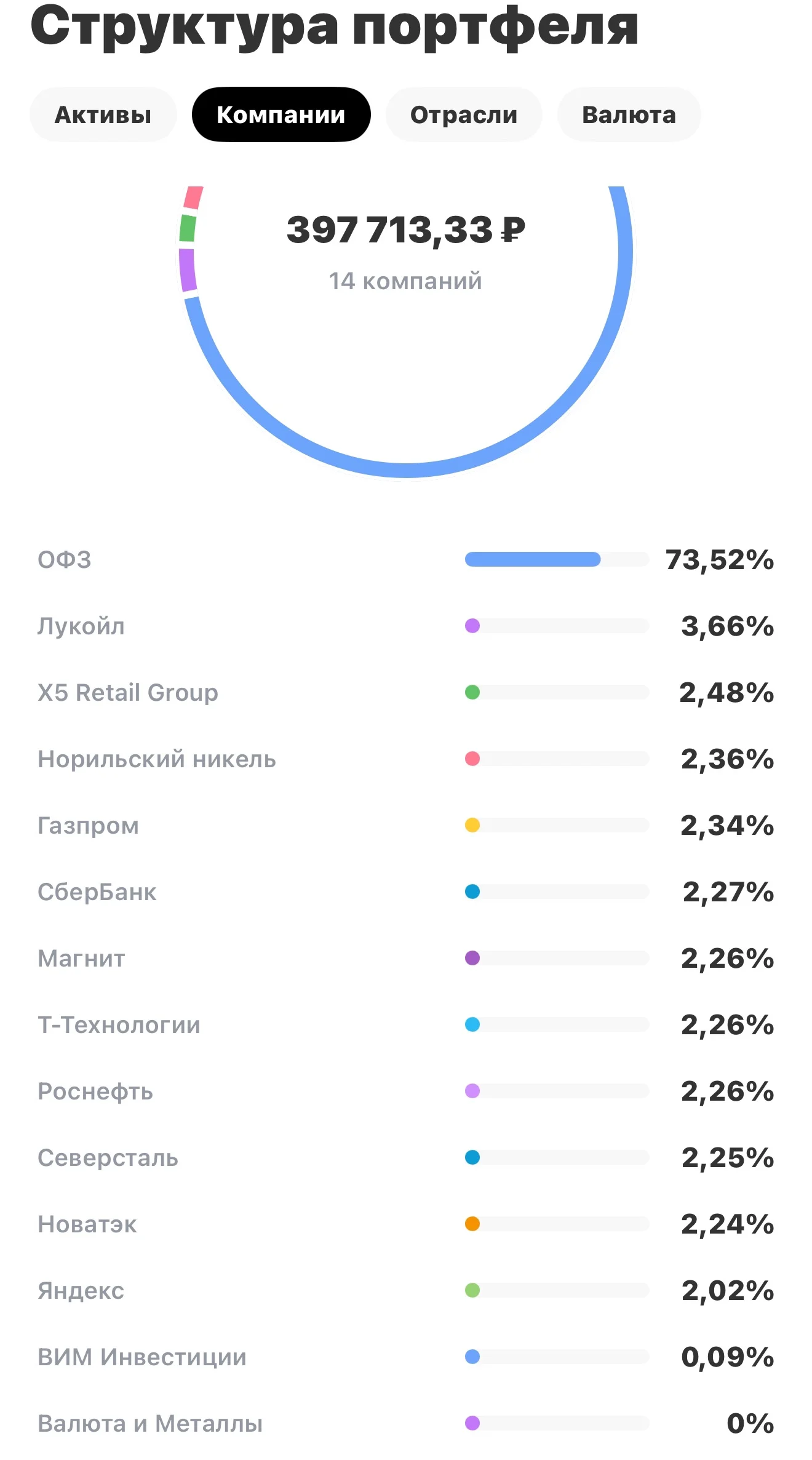Tap the blue ОФЗ progress bar
Viewport: 812px width, 1460px height.
pyautogui.click(x=533, y=559)
